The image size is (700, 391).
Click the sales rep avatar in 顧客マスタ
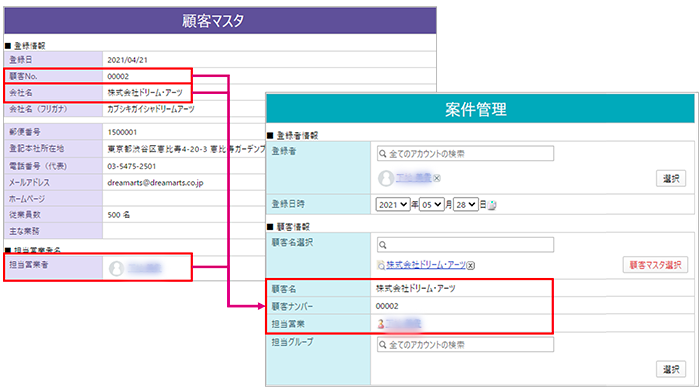tap(117, 268)
